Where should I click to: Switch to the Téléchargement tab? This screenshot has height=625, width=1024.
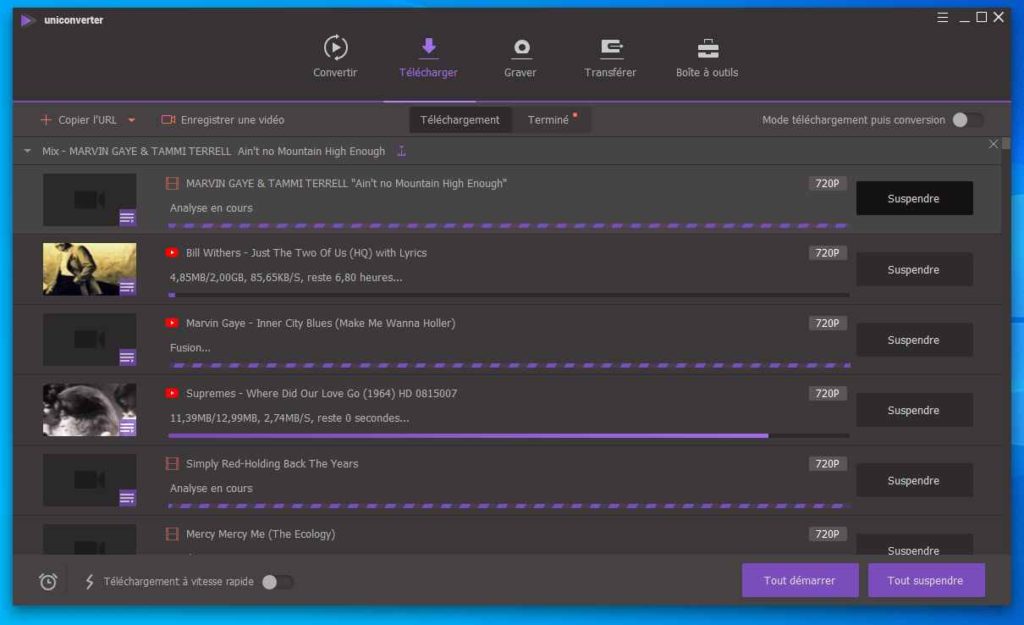[x=460, y=120]
